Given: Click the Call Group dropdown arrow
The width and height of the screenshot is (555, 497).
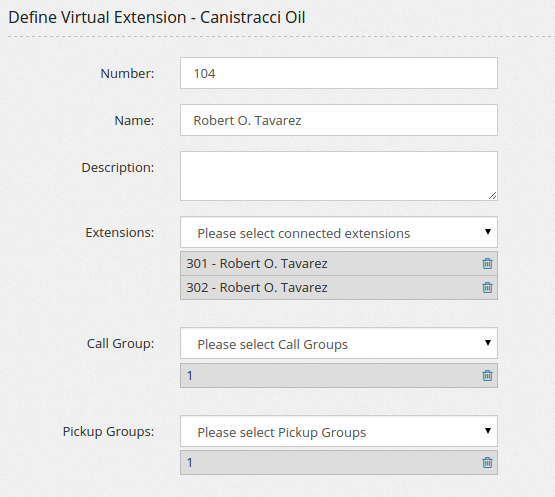Looking at the screenshot, I should tap(488, 343).
